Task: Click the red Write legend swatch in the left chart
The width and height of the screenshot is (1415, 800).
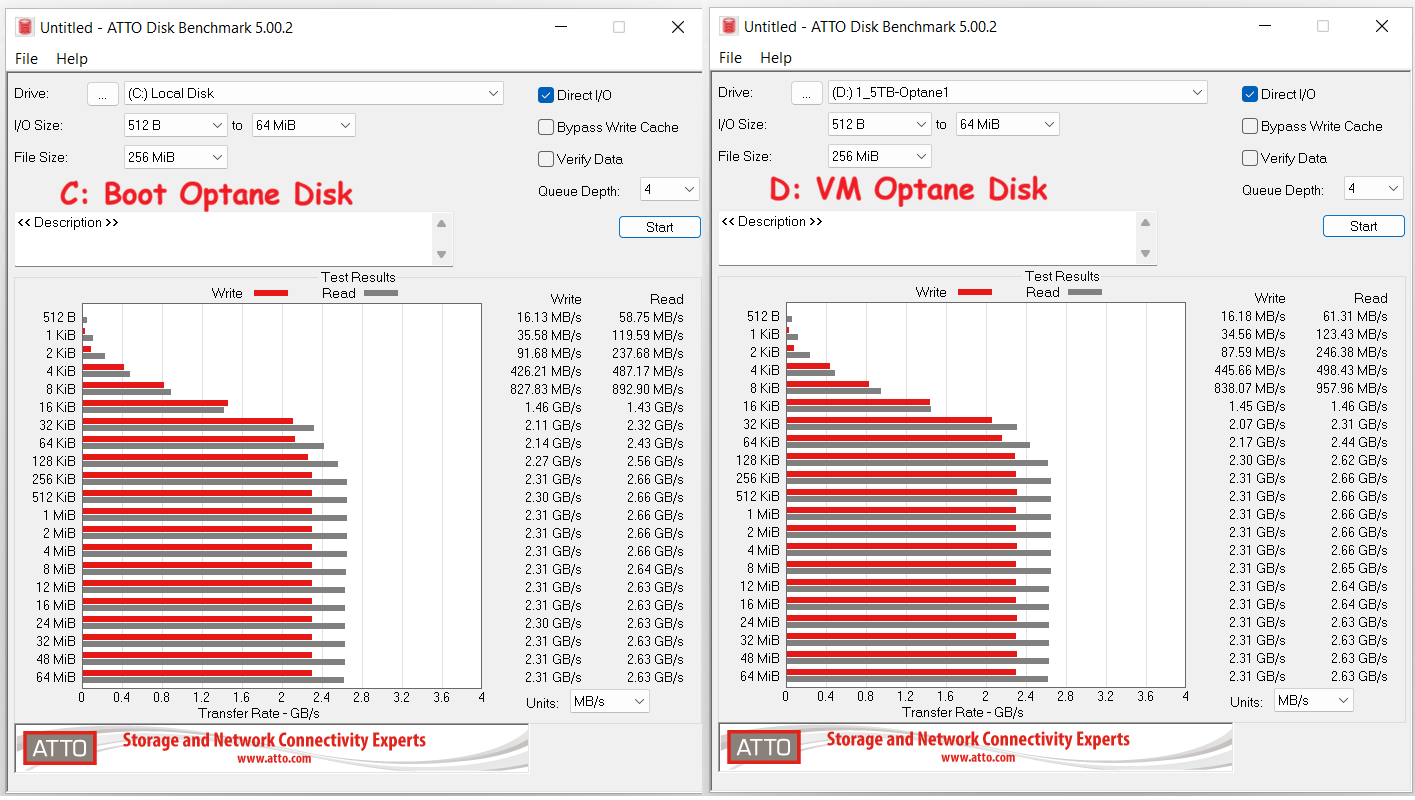Action: pyautogui.click(x=271, y=293)
